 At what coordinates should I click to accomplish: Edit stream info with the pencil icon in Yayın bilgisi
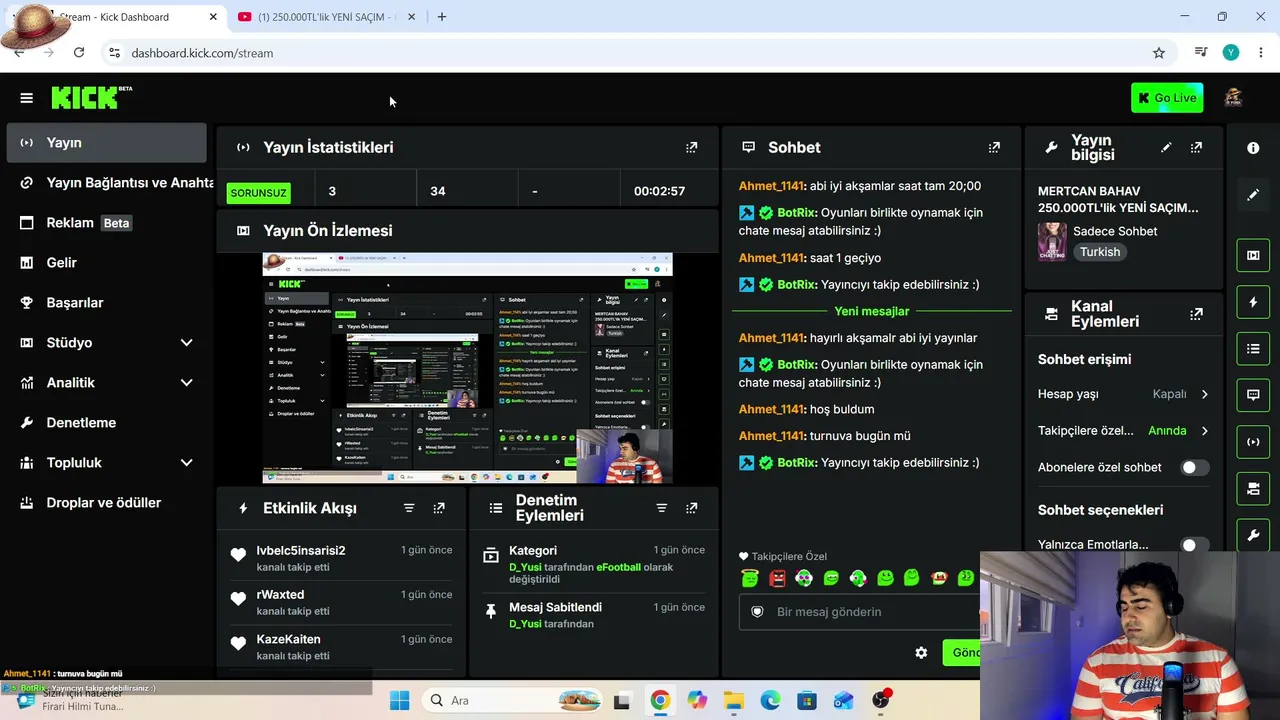coord(1166,147)
